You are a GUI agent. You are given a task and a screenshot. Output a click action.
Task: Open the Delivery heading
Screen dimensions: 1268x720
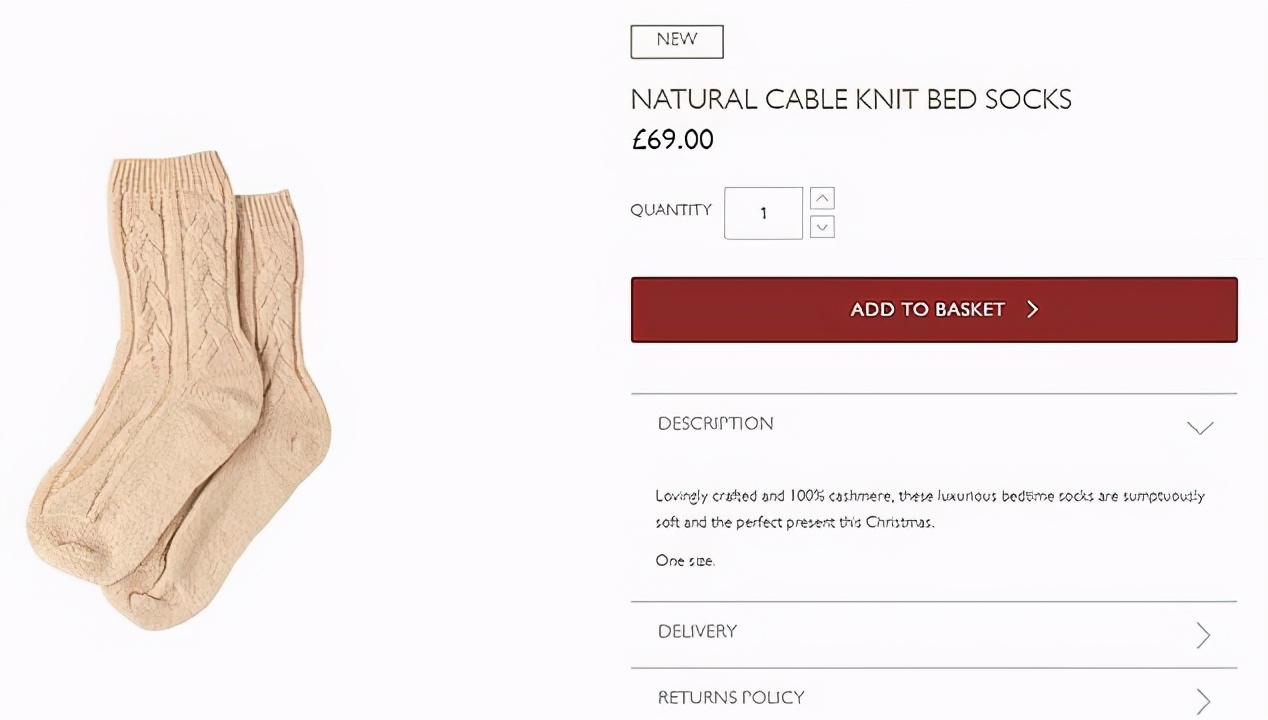(697, 632)
